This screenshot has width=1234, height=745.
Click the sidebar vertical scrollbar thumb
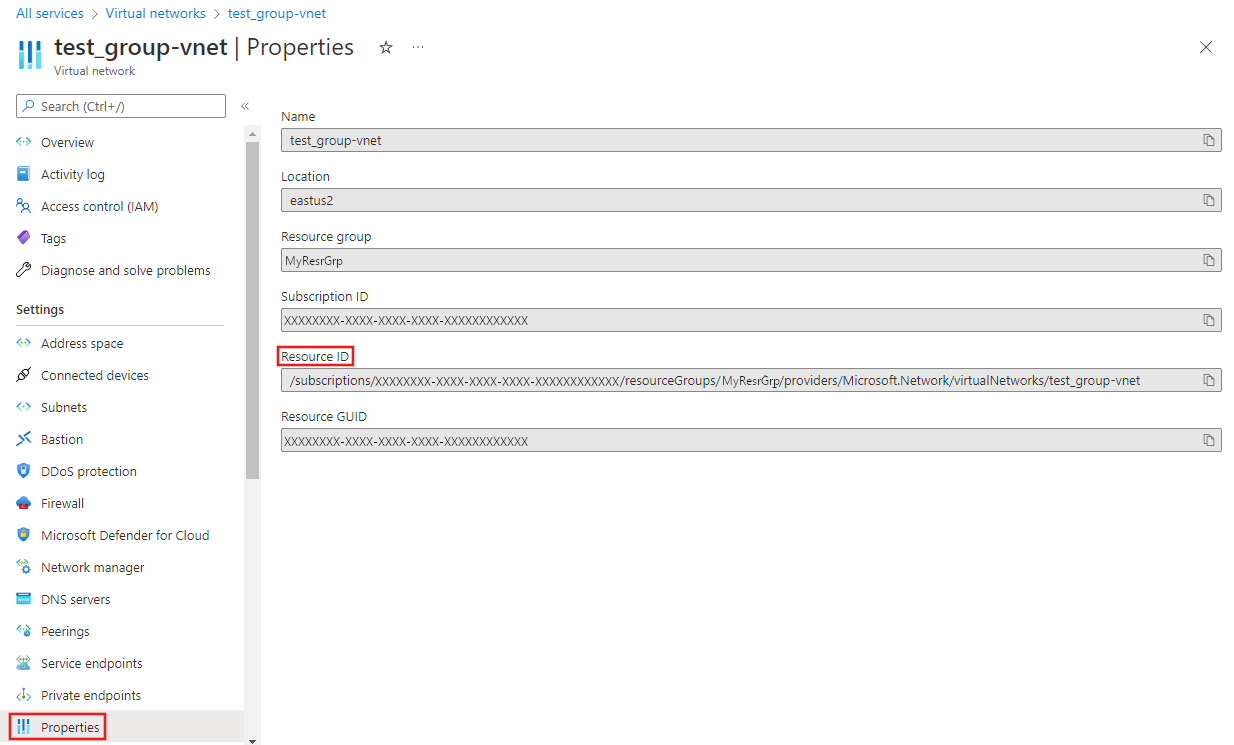click(x=252, y=310)
